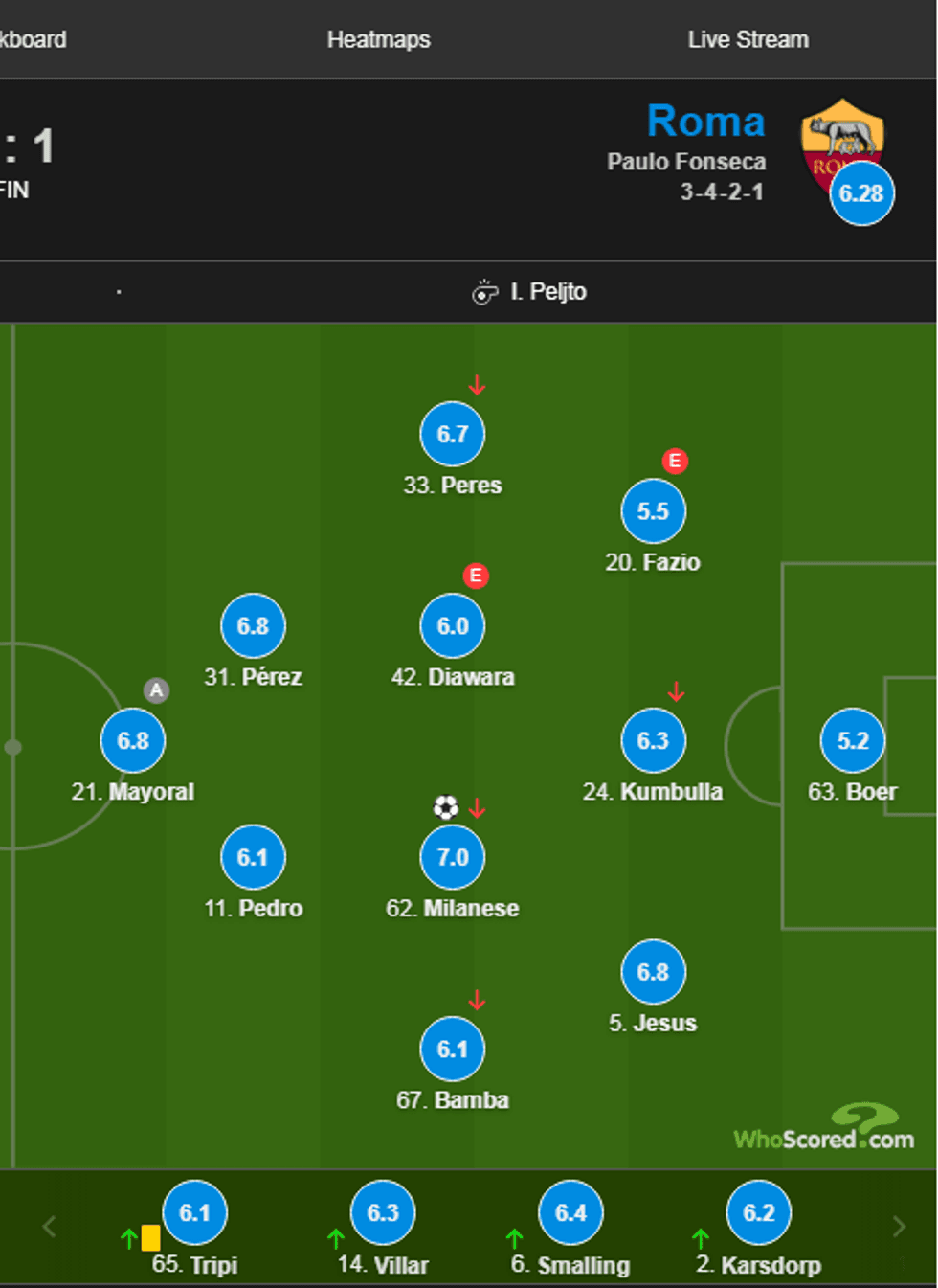
Task: Select substitute Karsdorp's 6.2 rating circle
Action: (759, 1212)
